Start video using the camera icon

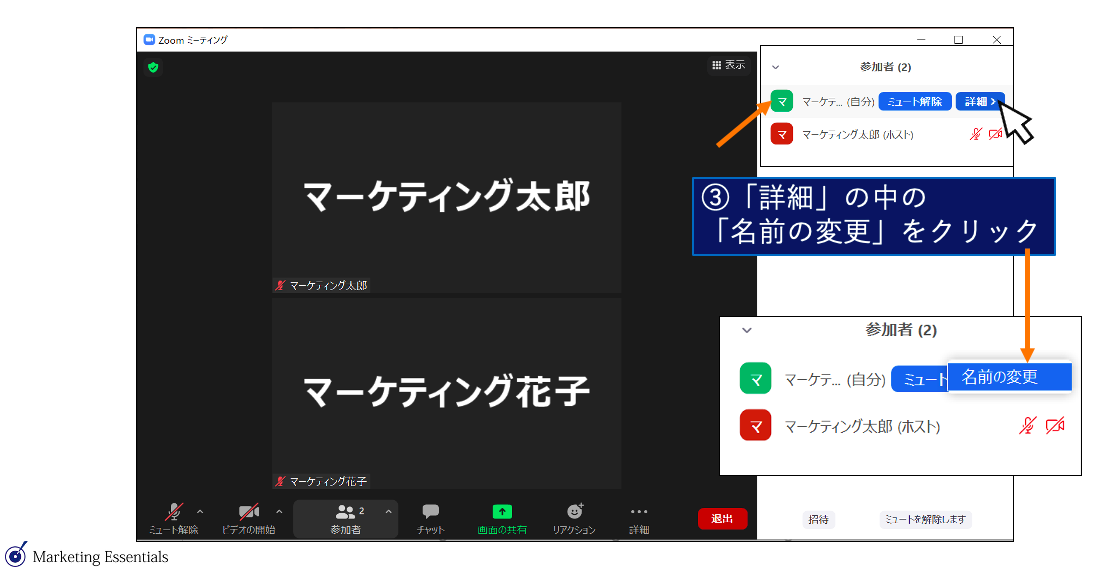[248, 512]
